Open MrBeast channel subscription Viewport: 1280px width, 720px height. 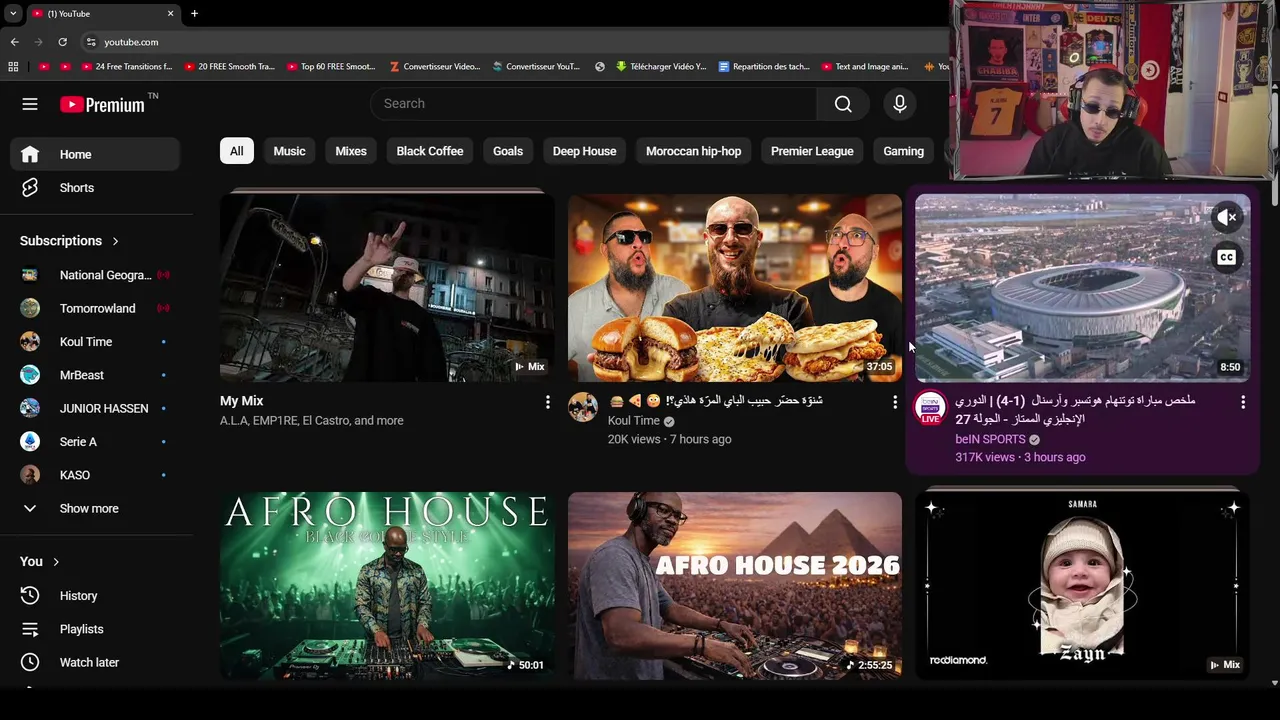[95, 375]
